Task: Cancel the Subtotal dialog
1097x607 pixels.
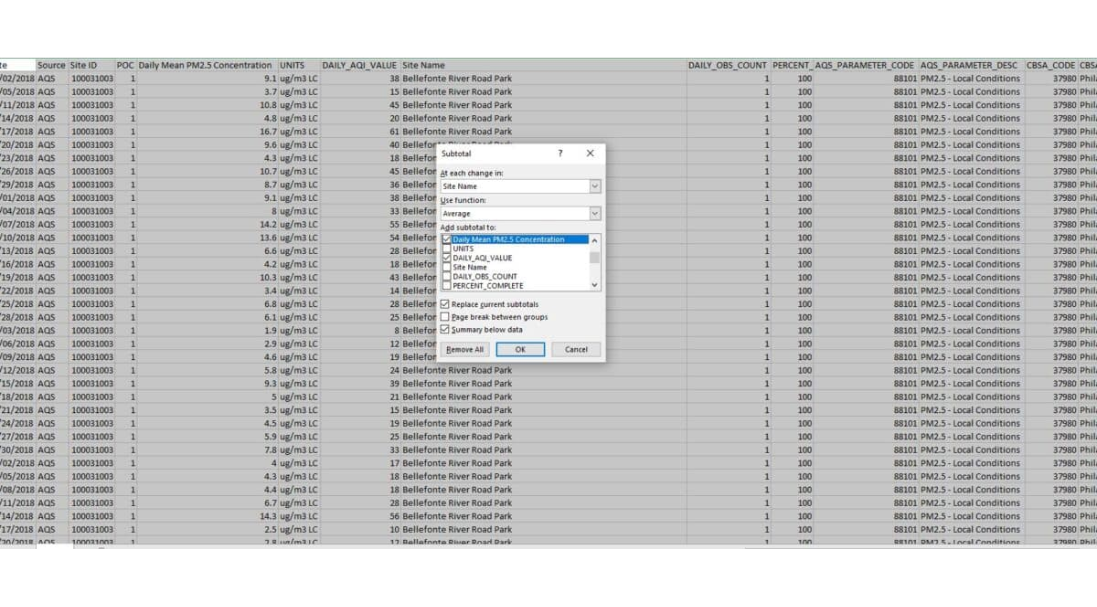Action: coord(576,349)
